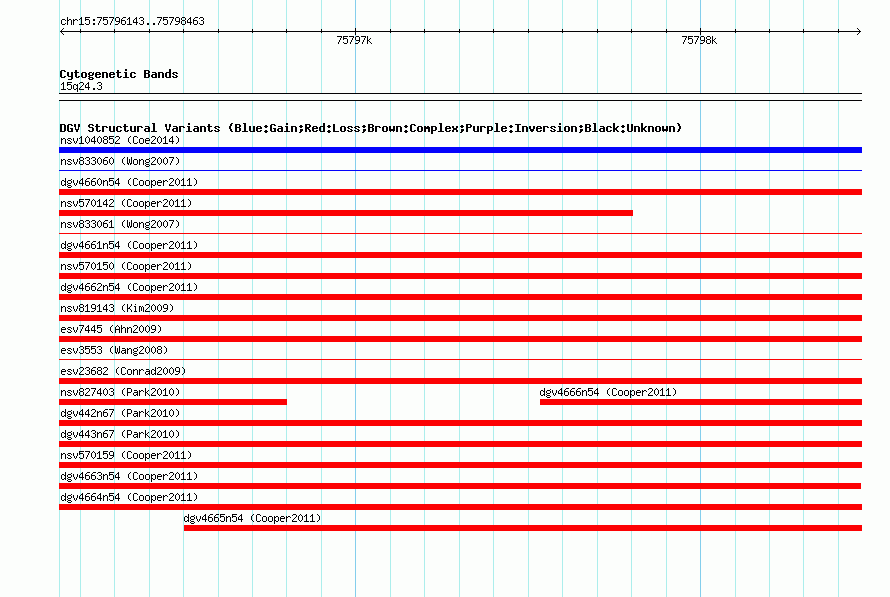Click the 15q24.3 band label
The width and height of the screenshot is (890, 597).
81,86
